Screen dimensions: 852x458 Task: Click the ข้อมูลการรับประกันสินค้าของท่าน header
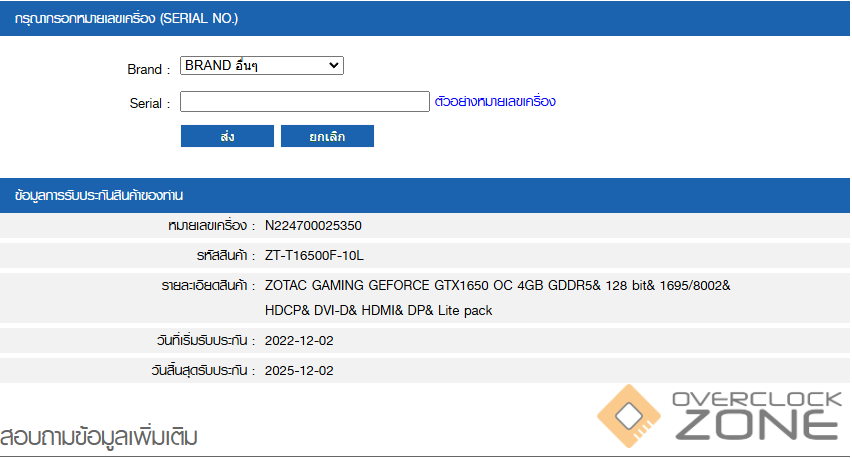point(99,196)
